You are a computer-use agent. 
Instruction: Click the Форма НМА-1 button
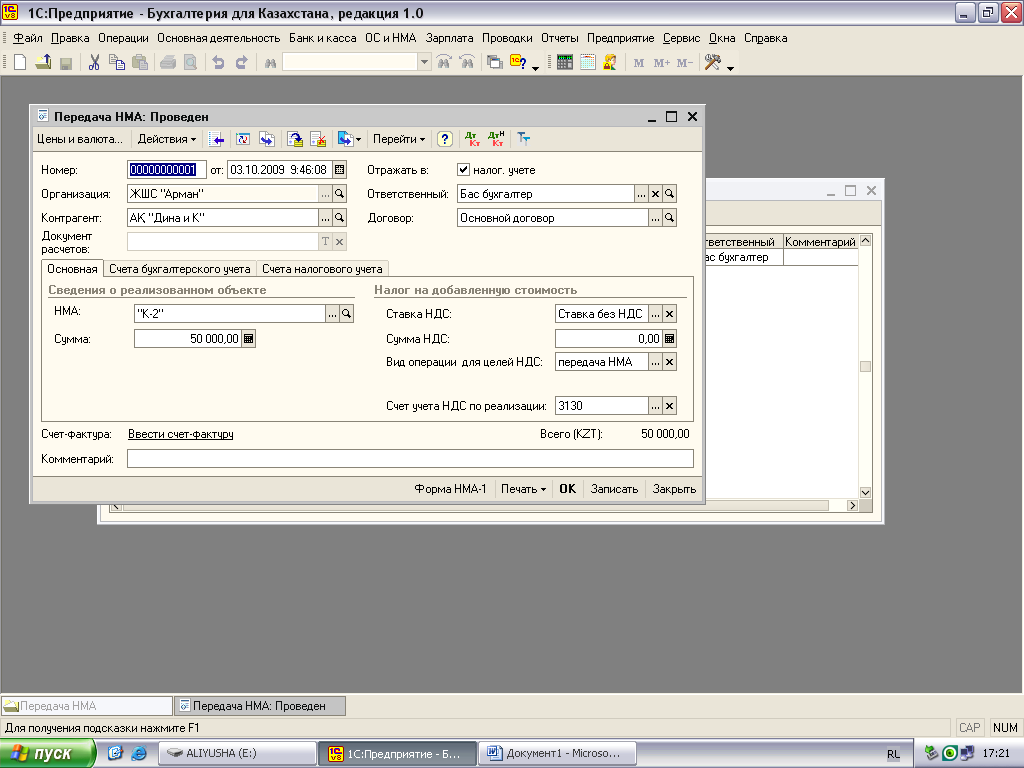pos(451,489)
